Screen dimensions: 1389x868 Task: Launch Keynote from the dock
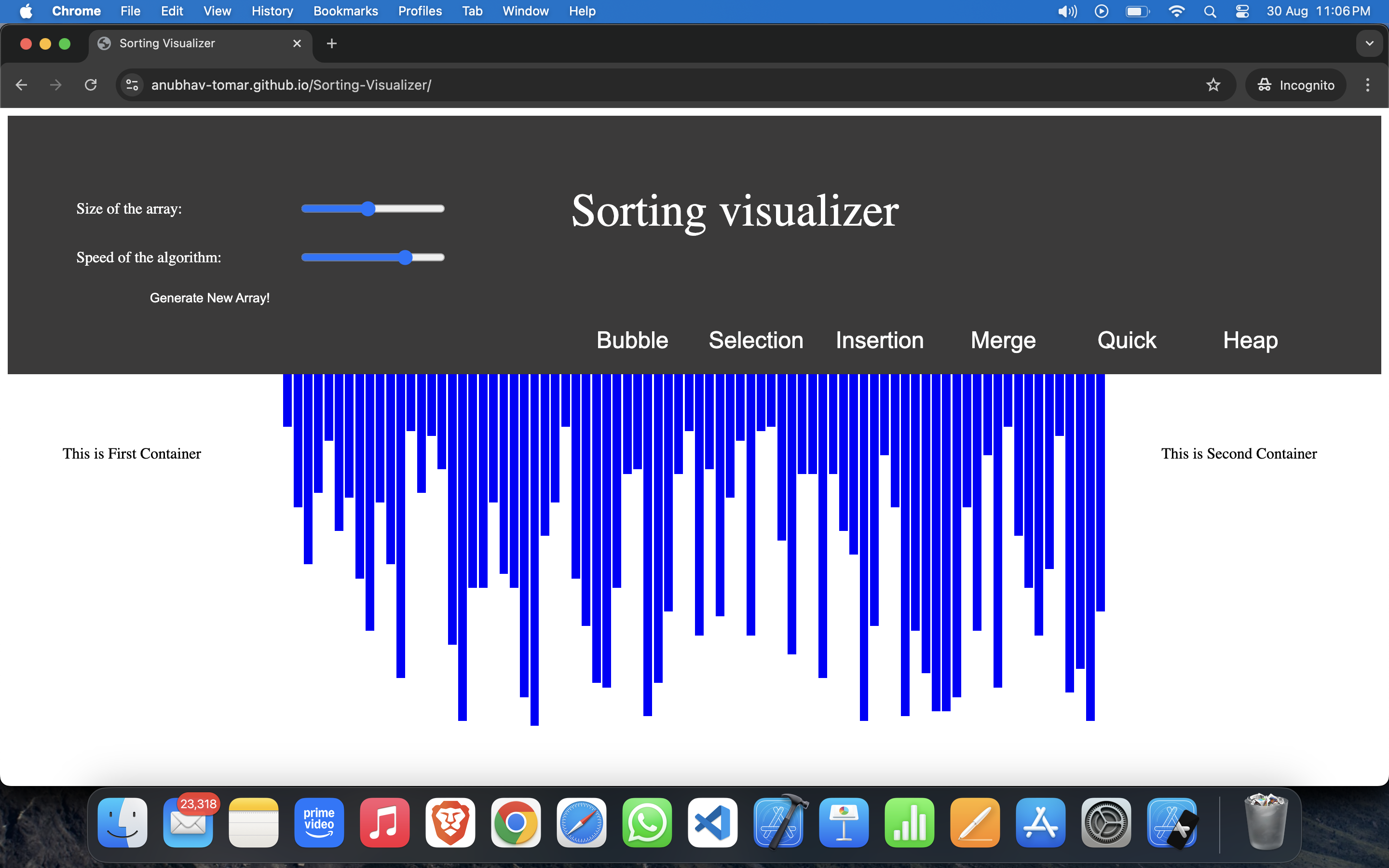[844, 823]
